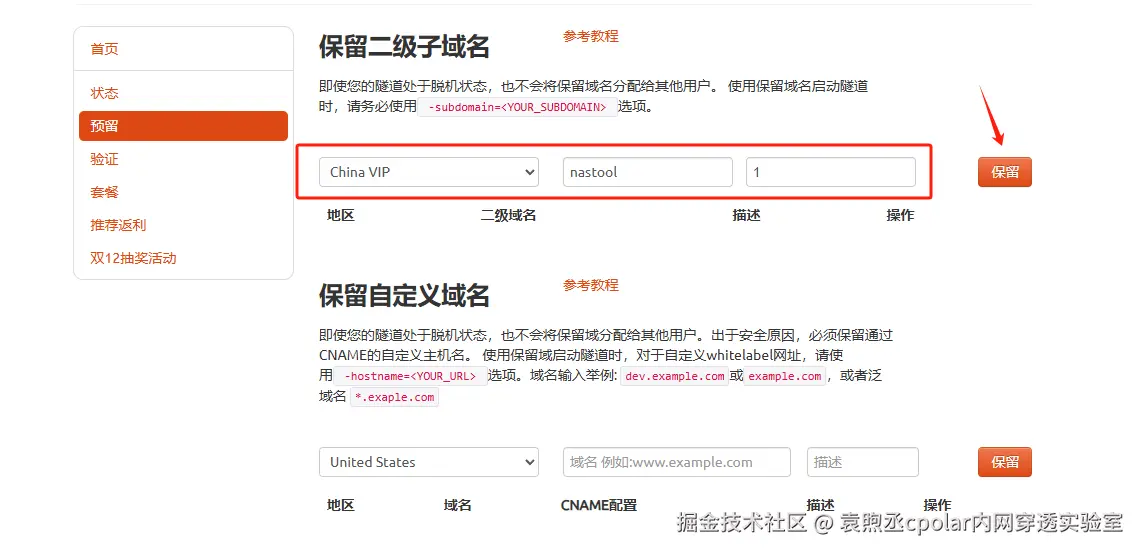Image resolution: width=1140 pixels, height=552 pixels.
Task: Expand the United States region dropdown
Action: (x=429, y=462)
